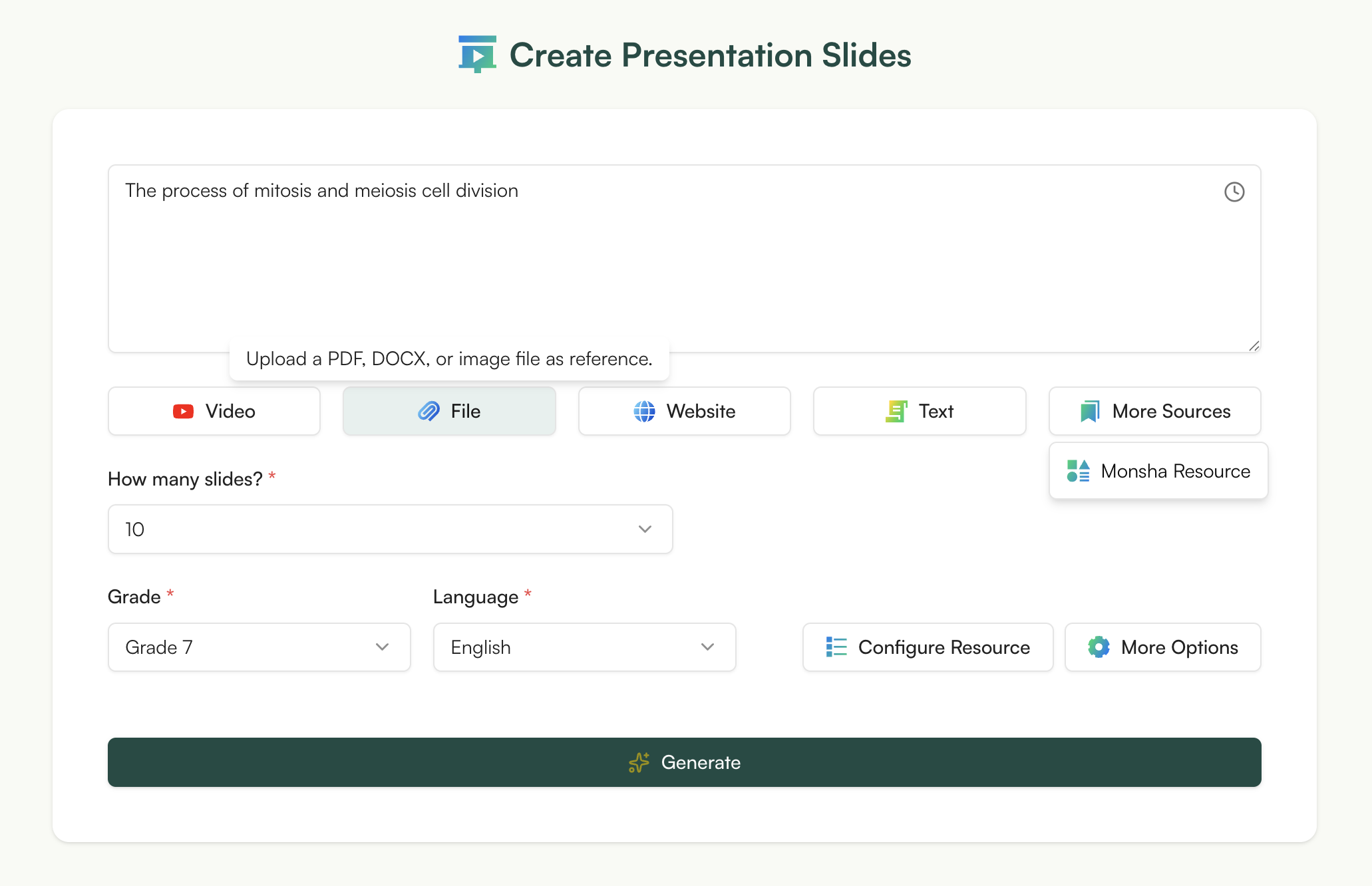Click the history clock icon in the topic field
1372x886 pixels.
(x=1234, y=192)
